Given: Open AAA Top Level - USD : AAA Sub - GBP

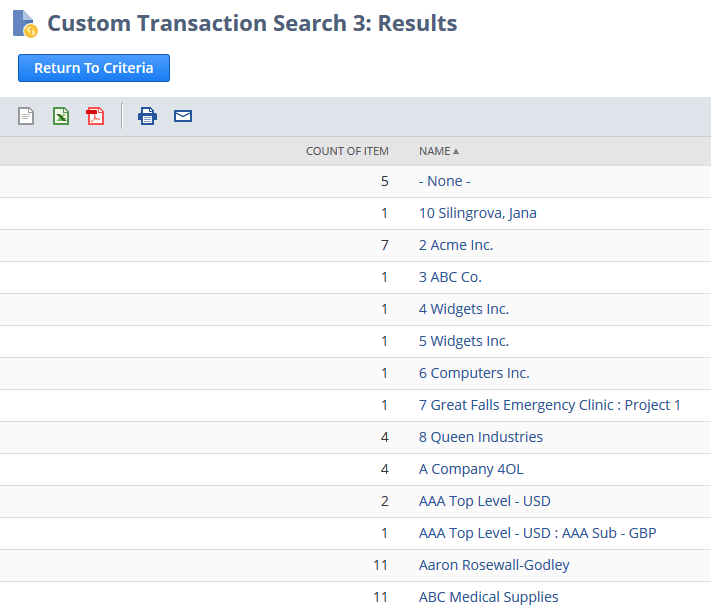Looking at the screenshot, I should pos(537,533).
